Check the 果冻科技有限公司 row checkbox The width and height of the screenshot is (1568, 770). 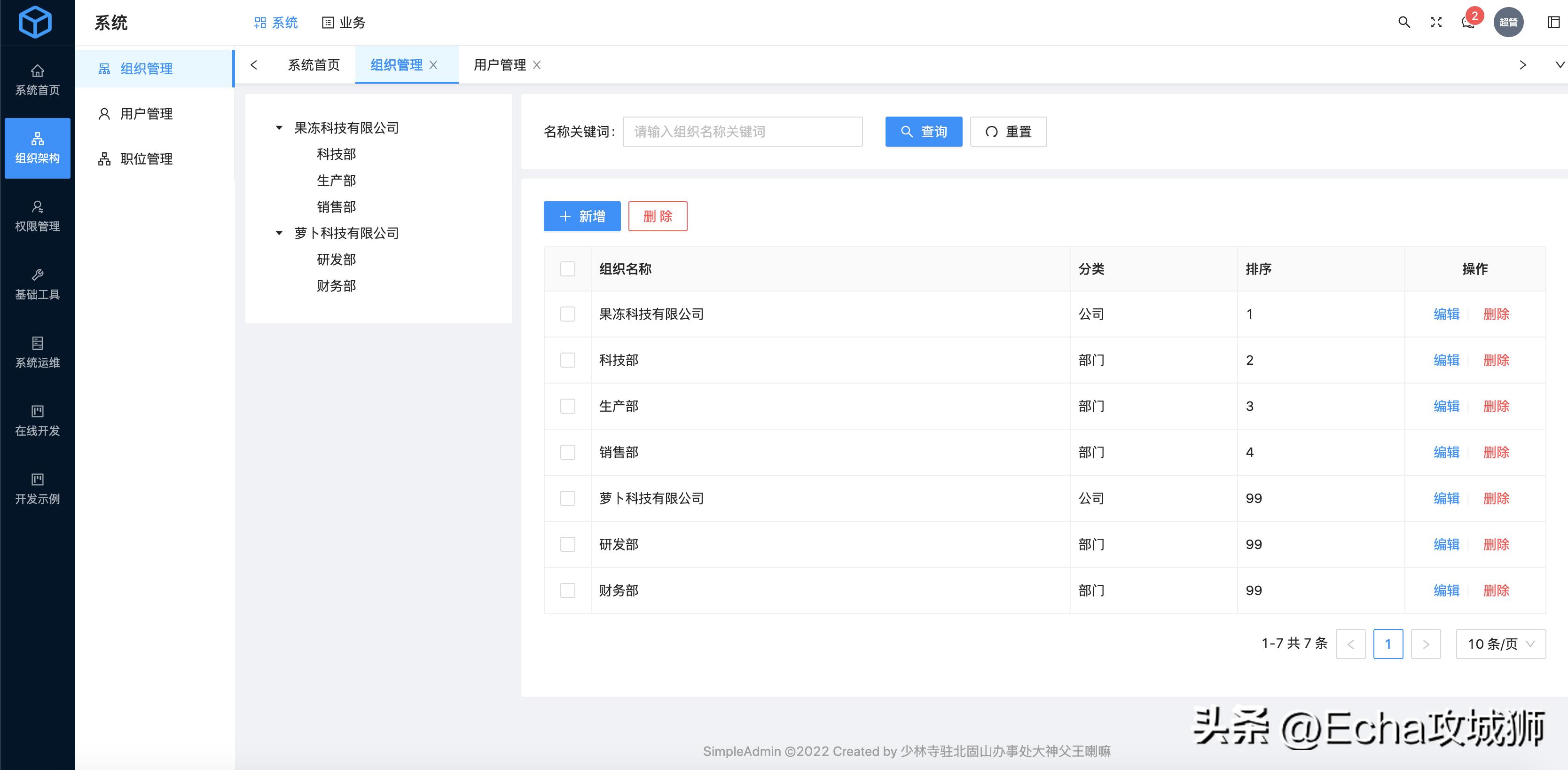567,314
